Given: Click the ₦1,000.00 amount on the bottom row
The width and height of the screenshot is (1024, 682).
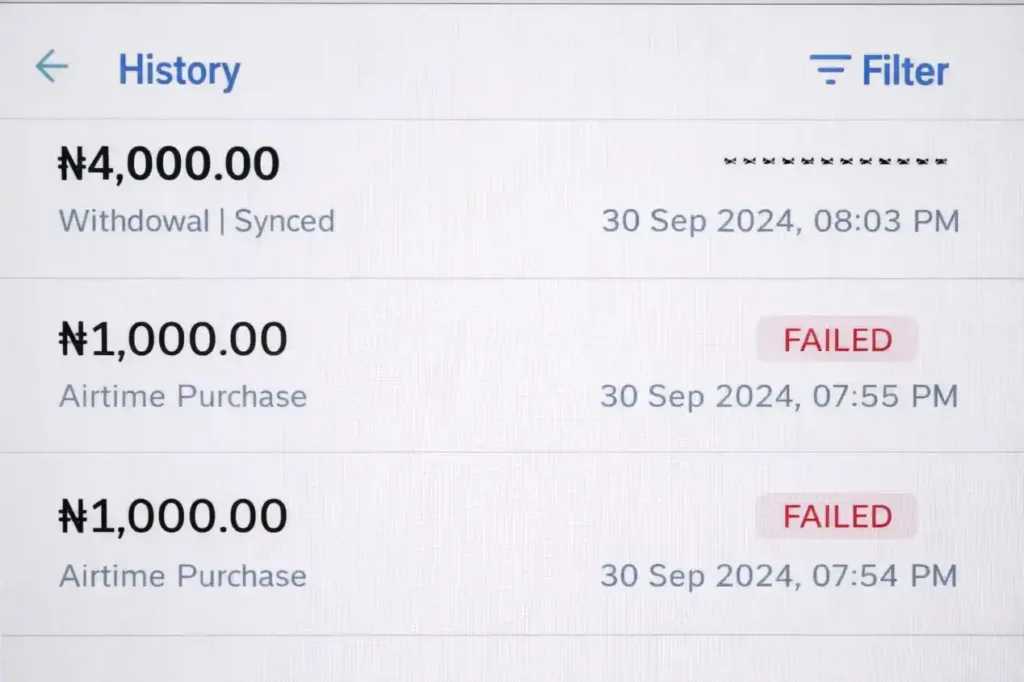Looking at the screenshot, I should 173,515.
